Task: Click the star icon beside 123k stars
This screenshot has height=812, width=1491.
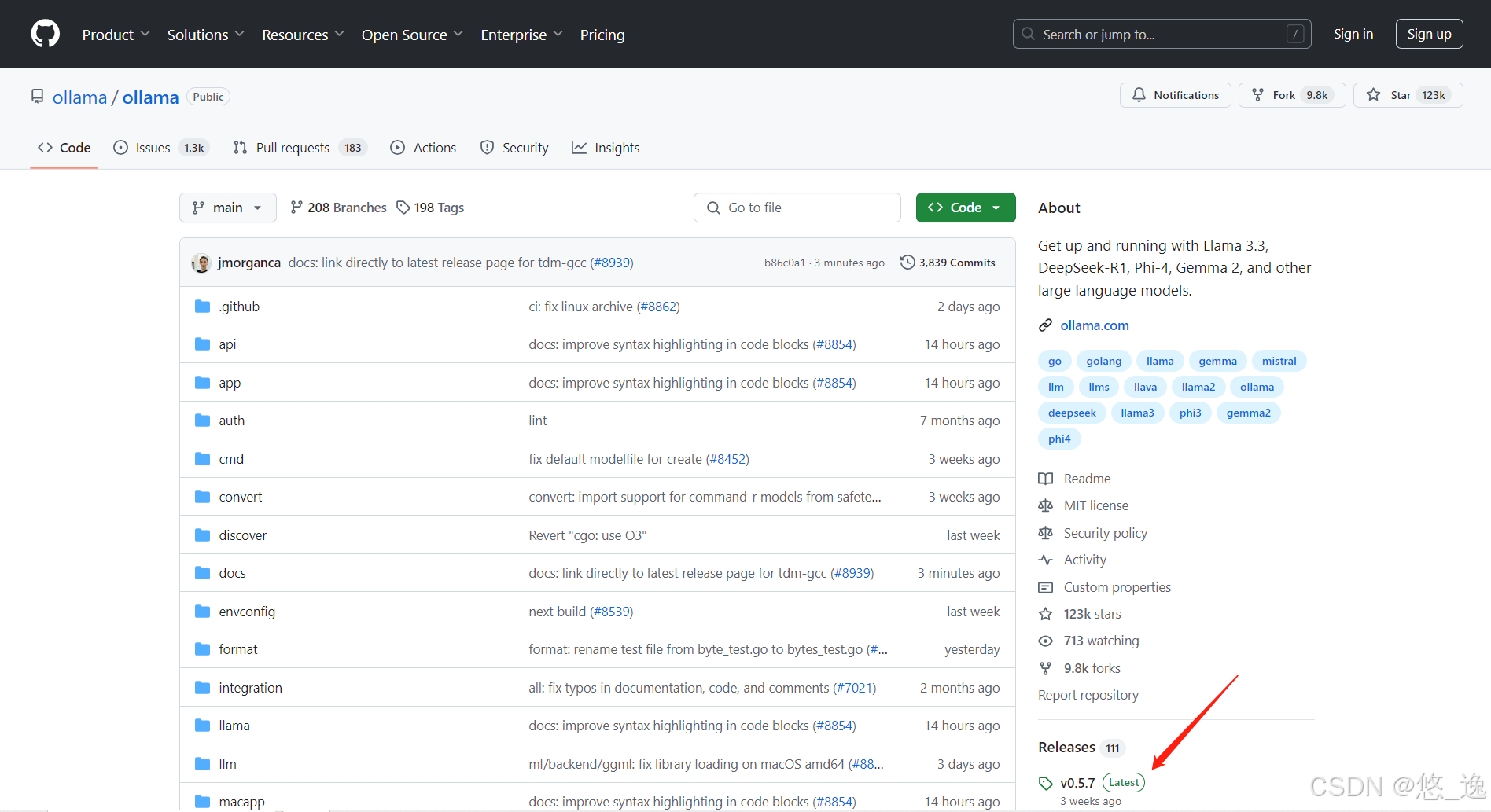Action: click(1045, 614)
